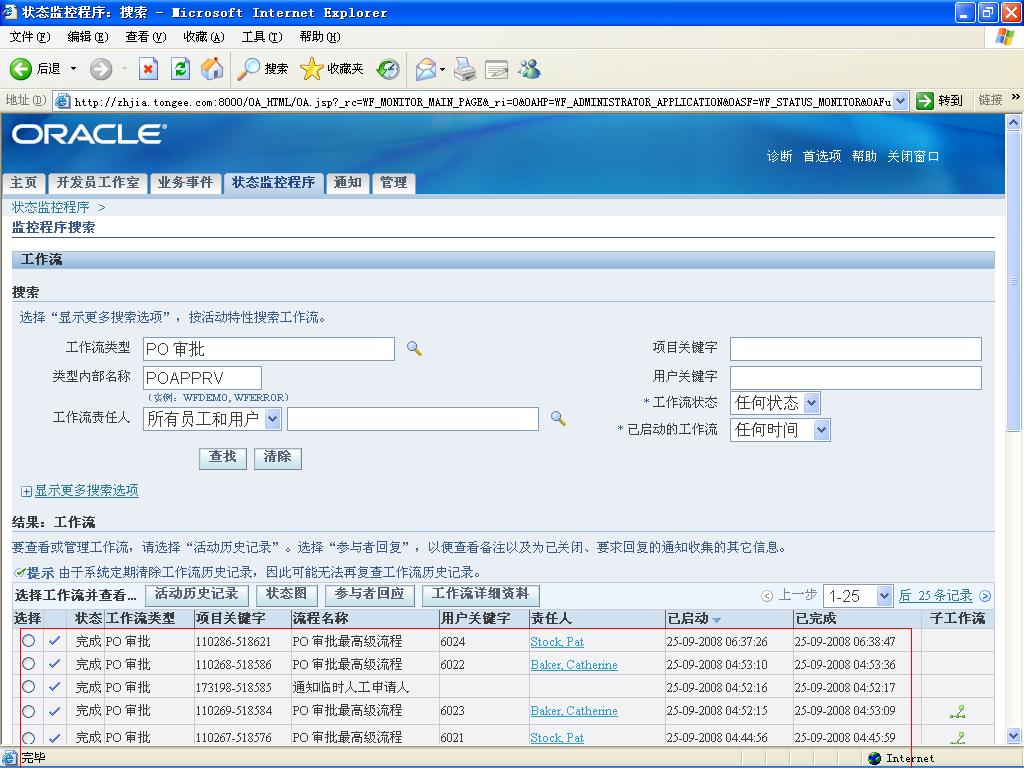Click the 已启动 sort arrow indicator

(716, 619)
